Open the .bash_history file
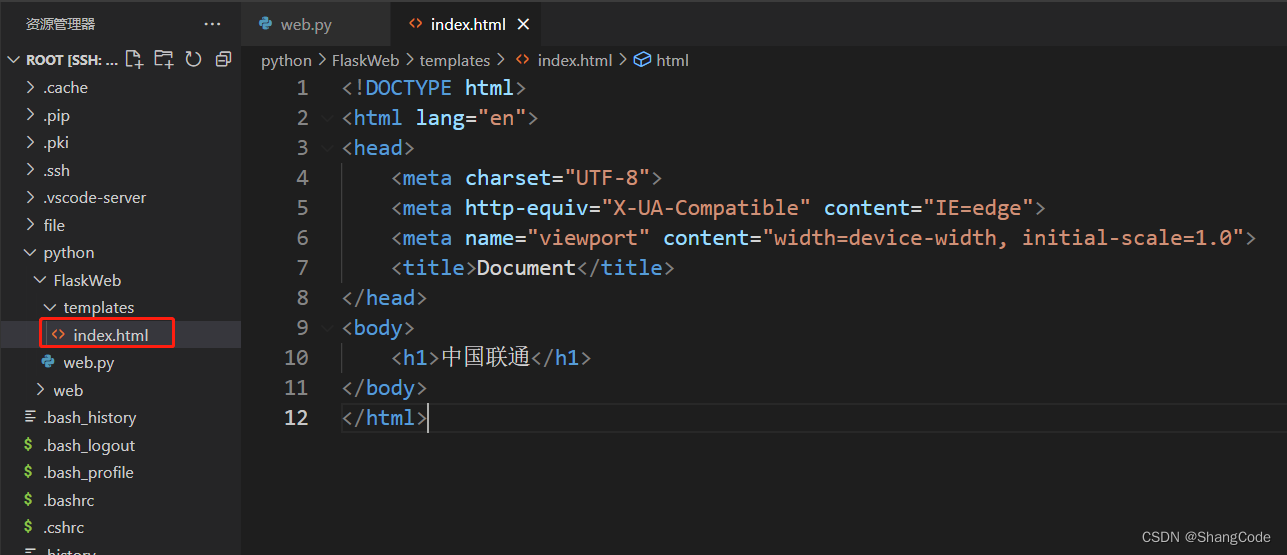 point(89,418)
